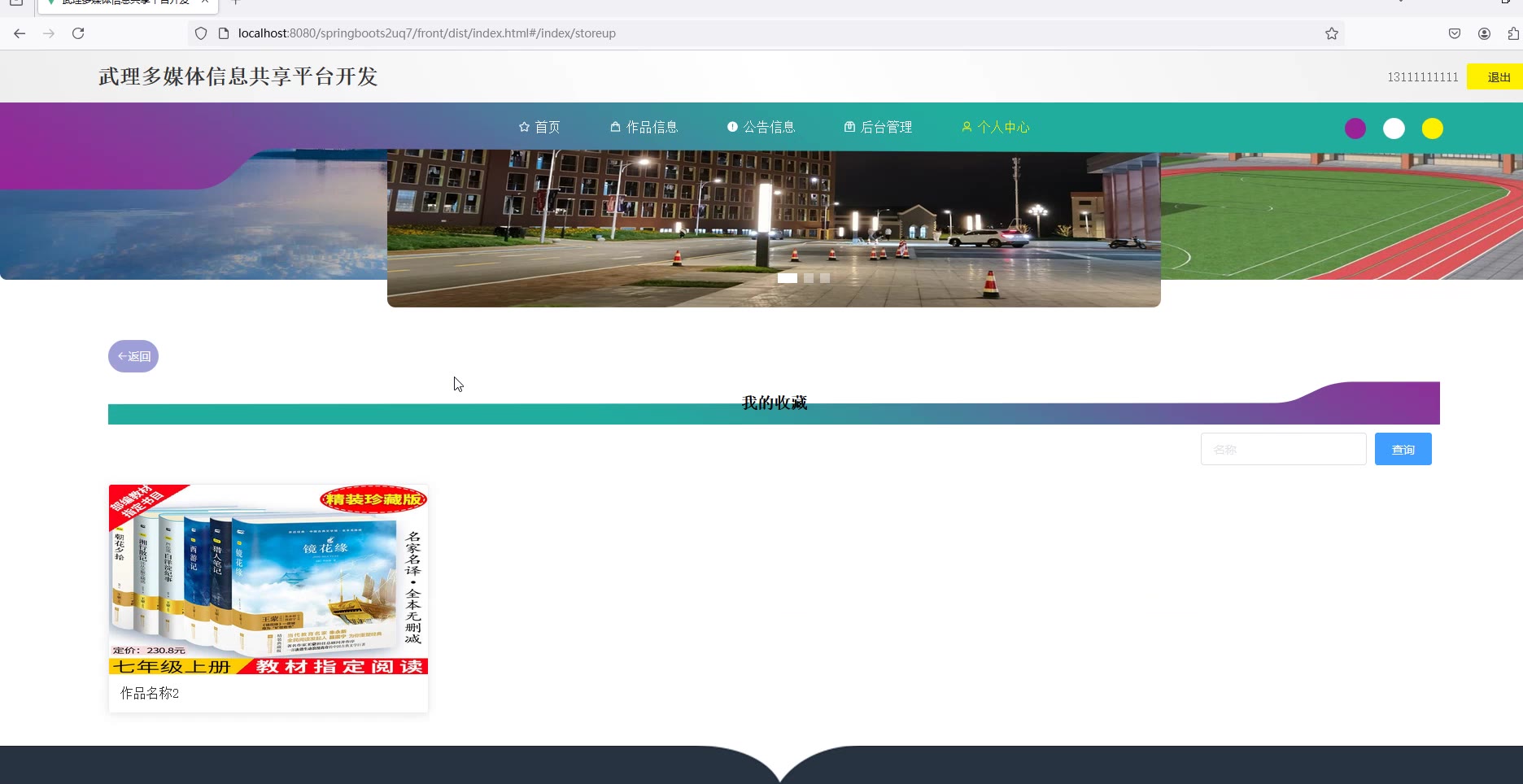Select the third carousel indicator
Image resolution: width=1523 pixels, height=784 pixels.
click(825, 278)
